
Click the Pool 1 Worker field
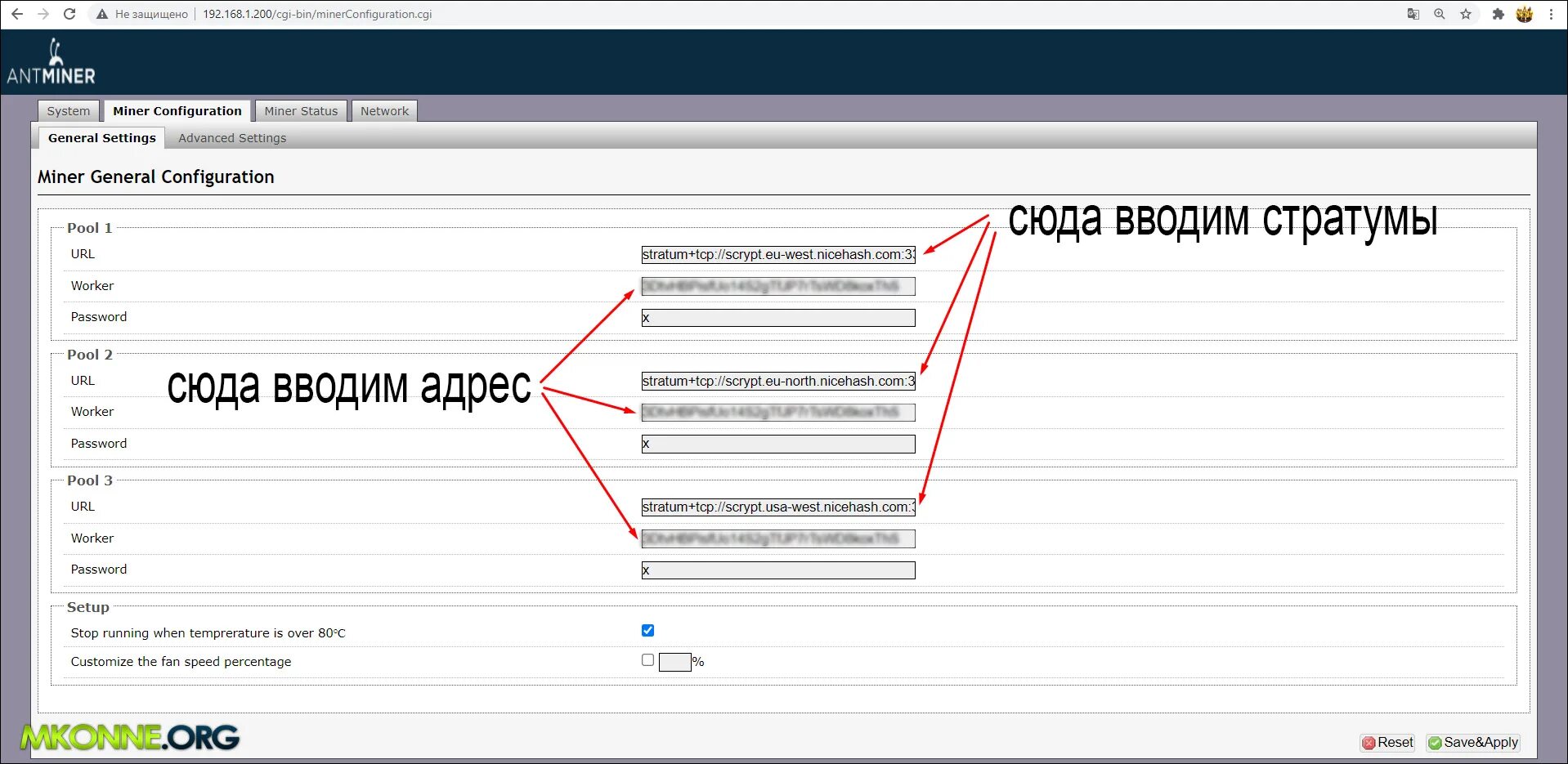click(778, 286)
